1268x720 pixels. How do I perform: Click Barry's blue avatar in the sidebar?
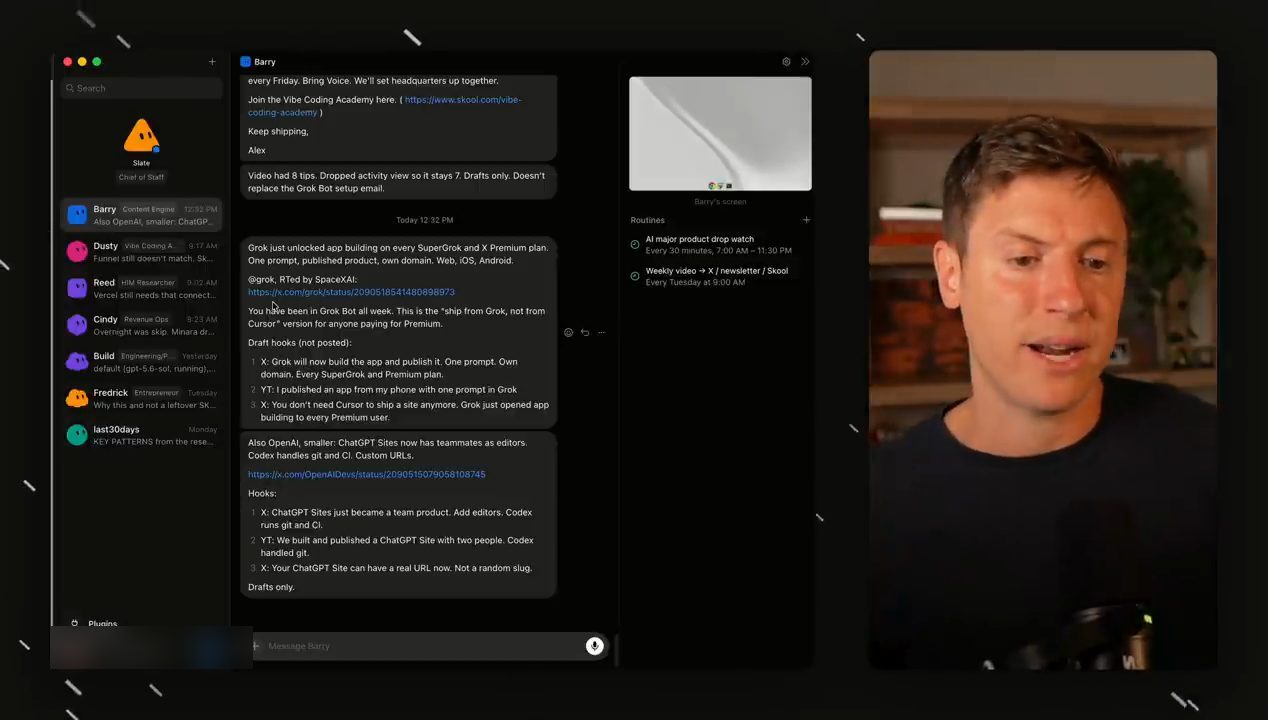77,215
